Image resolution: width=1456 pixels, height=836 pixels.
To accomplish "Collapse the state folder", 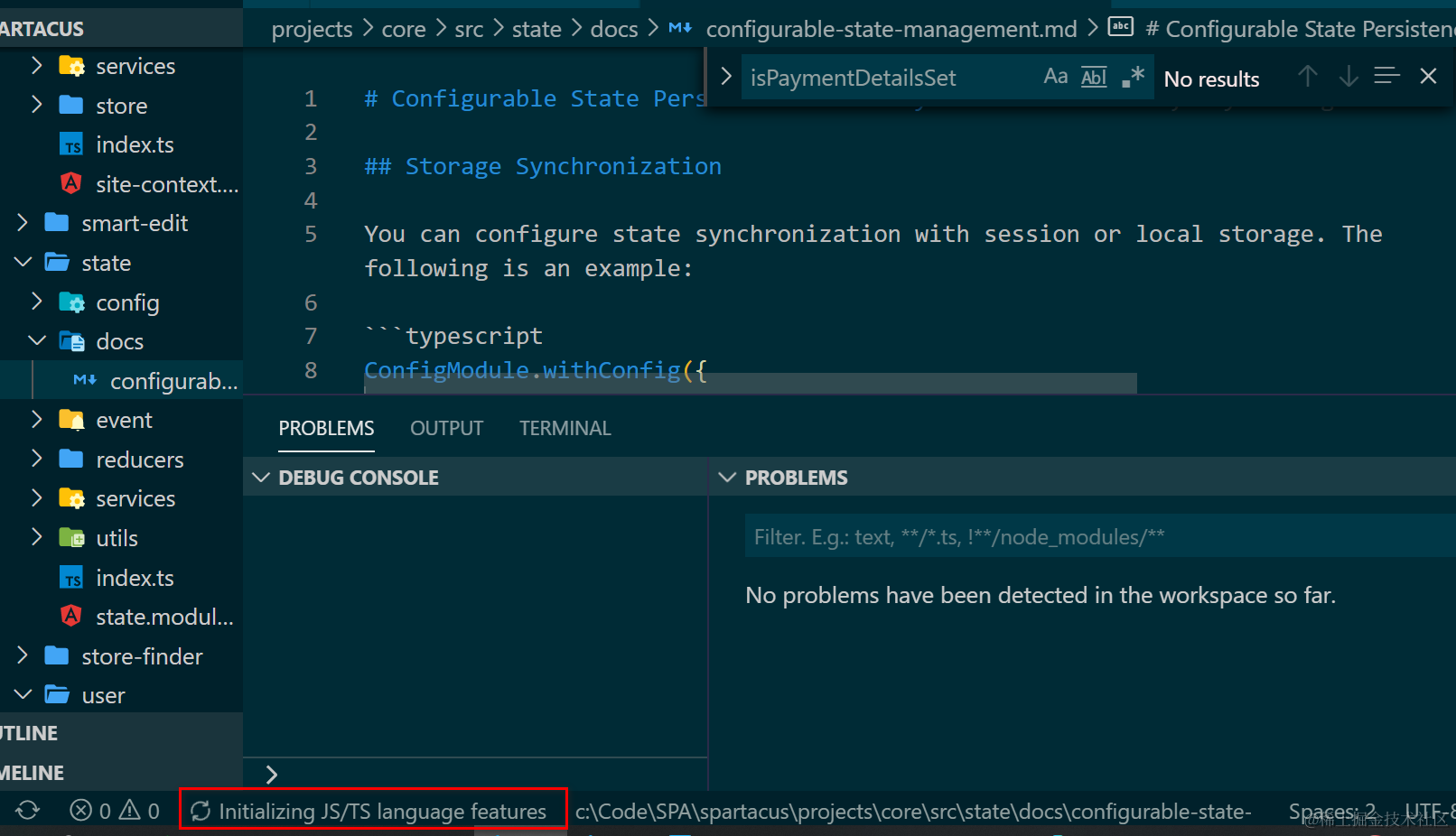I will [x=23, y=262].
